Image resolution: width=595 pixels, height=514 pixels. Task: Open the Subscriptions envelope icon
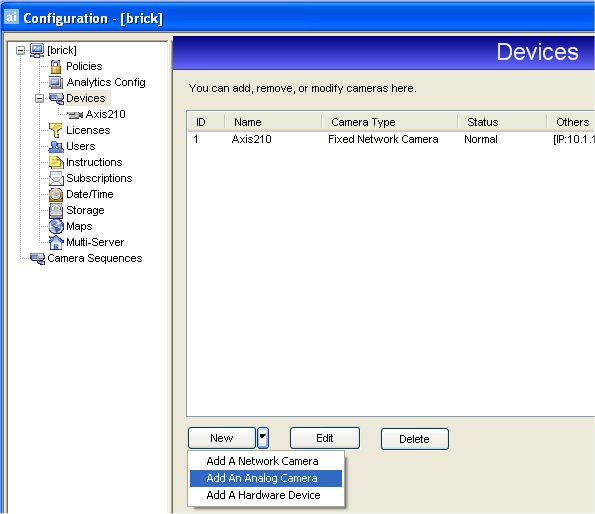(x=56, y=178)
